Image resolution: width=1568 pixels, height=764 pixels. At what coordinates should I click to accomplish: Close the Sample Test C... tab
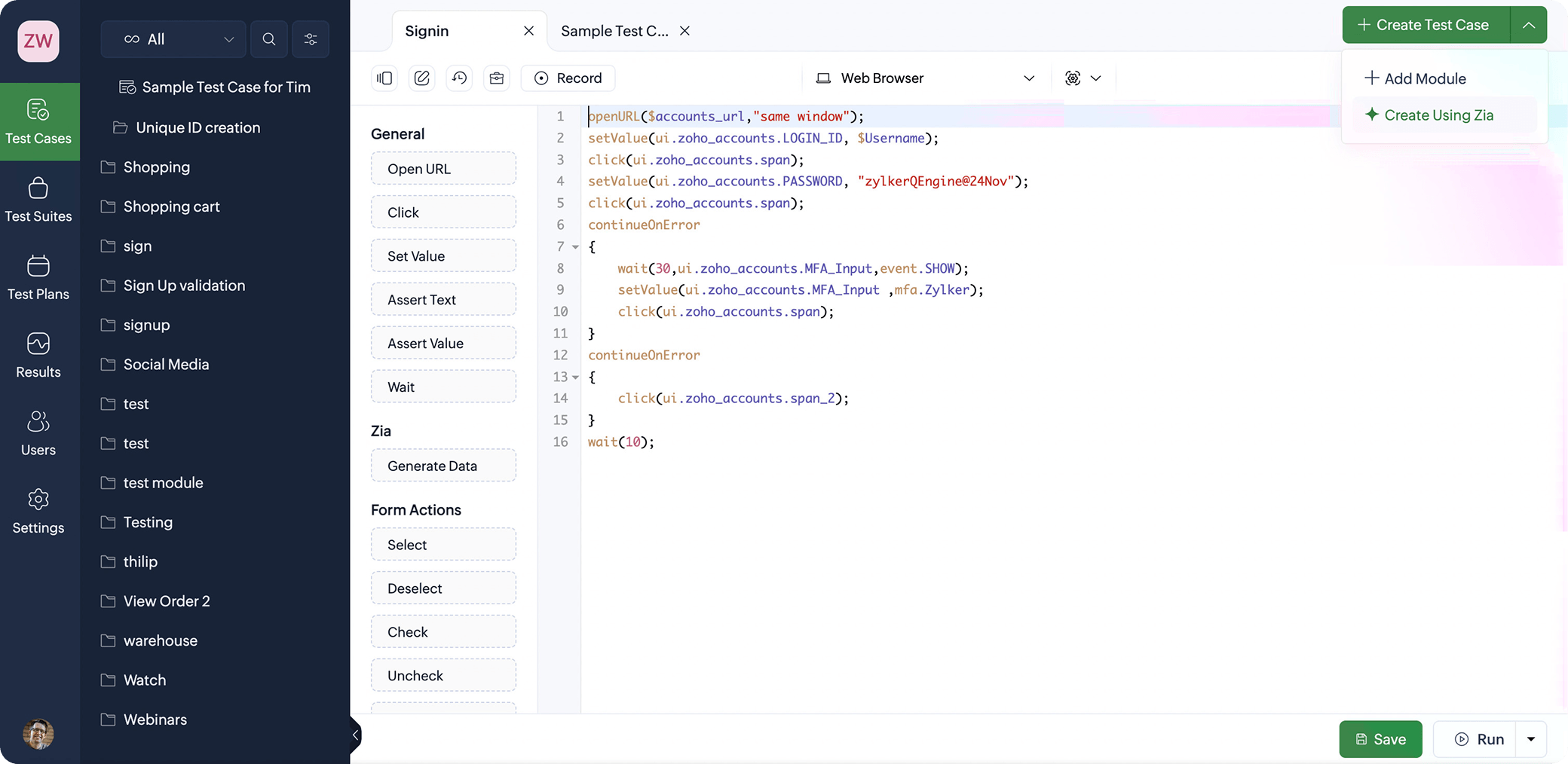coord(684,31)
